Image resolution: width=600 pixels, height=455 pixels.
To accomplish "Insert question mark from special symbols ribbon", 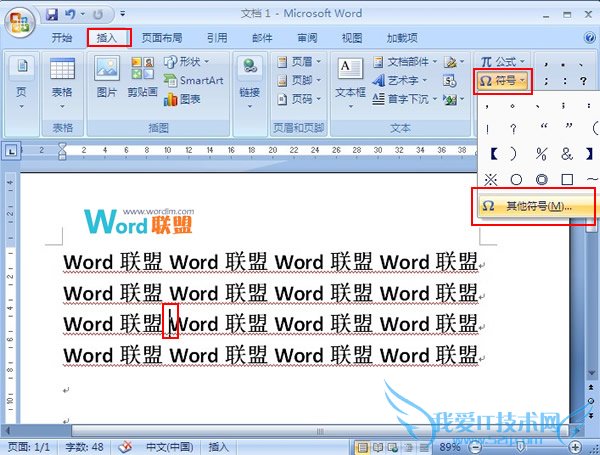I will click(x=583, y=81).
